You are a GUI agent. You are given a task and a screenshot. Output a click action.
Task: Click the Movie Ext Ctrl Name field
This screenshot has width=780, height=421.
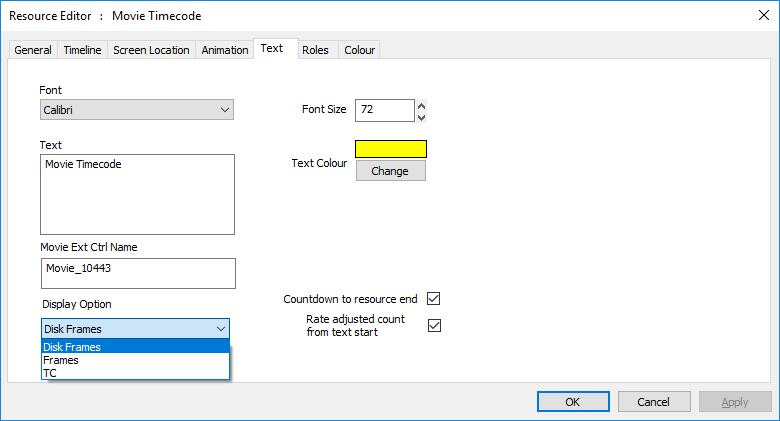pyautogui.click(x=138, y=273)
